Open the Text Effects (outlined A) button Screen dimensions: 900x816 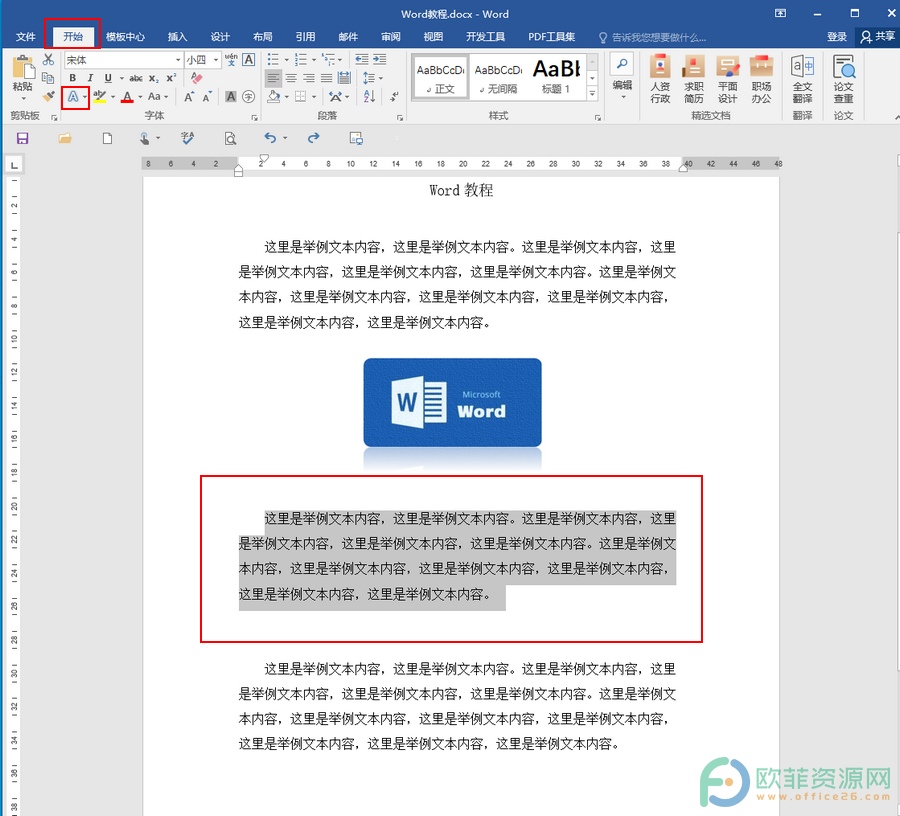coord(73,96)
